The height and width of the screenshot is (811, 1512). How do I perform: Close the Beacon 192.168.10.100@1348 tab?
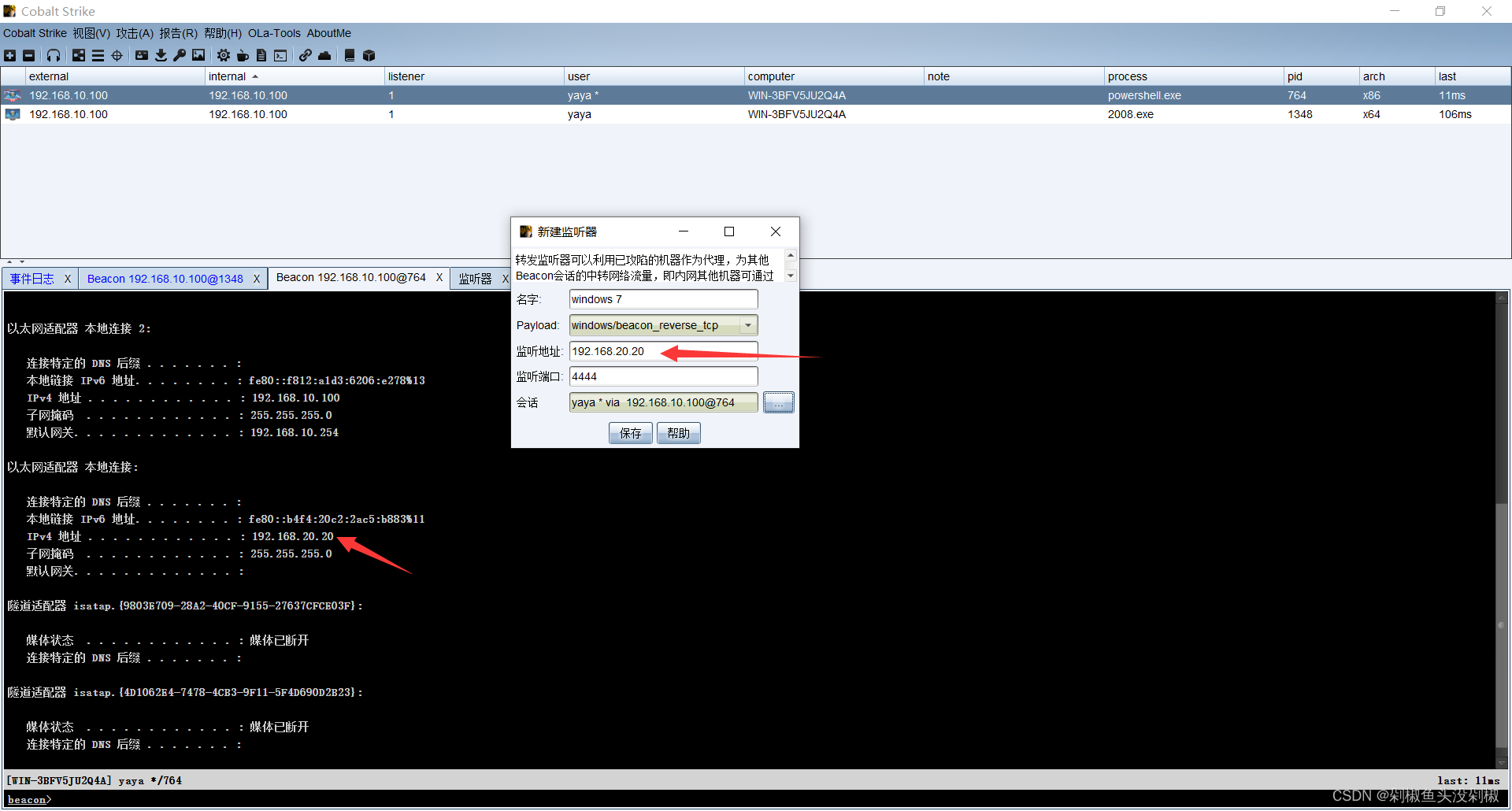coord(257,279)
